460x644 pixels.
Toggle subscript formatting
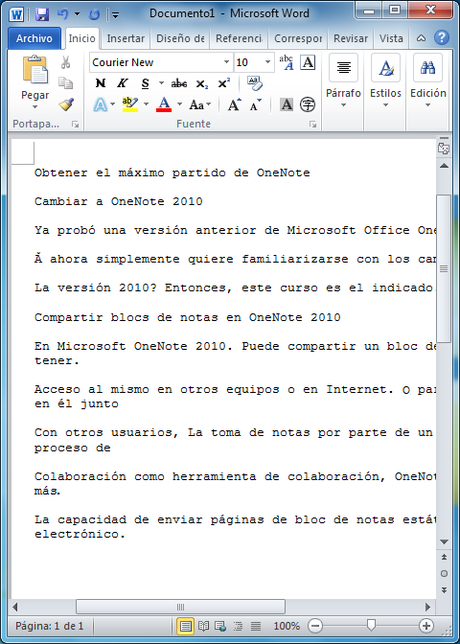tap(201, 83)
